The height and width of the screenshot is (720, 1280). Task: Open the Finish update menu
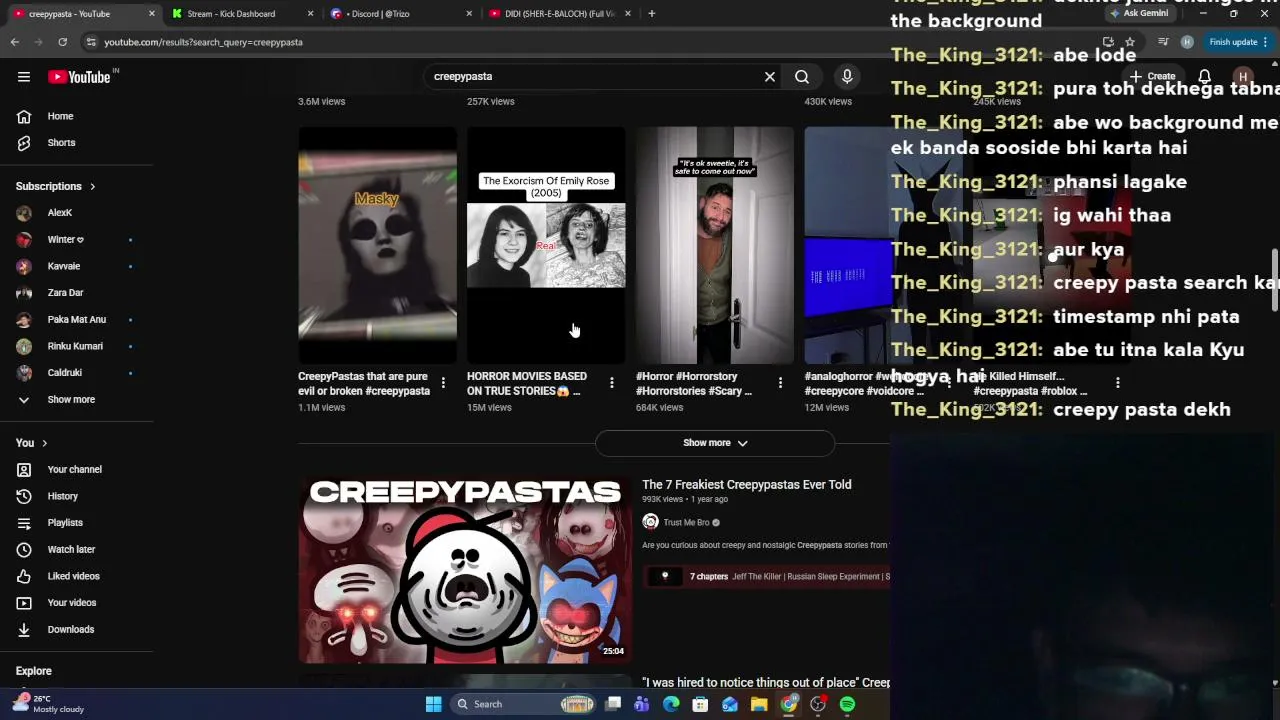(1239, 42)
